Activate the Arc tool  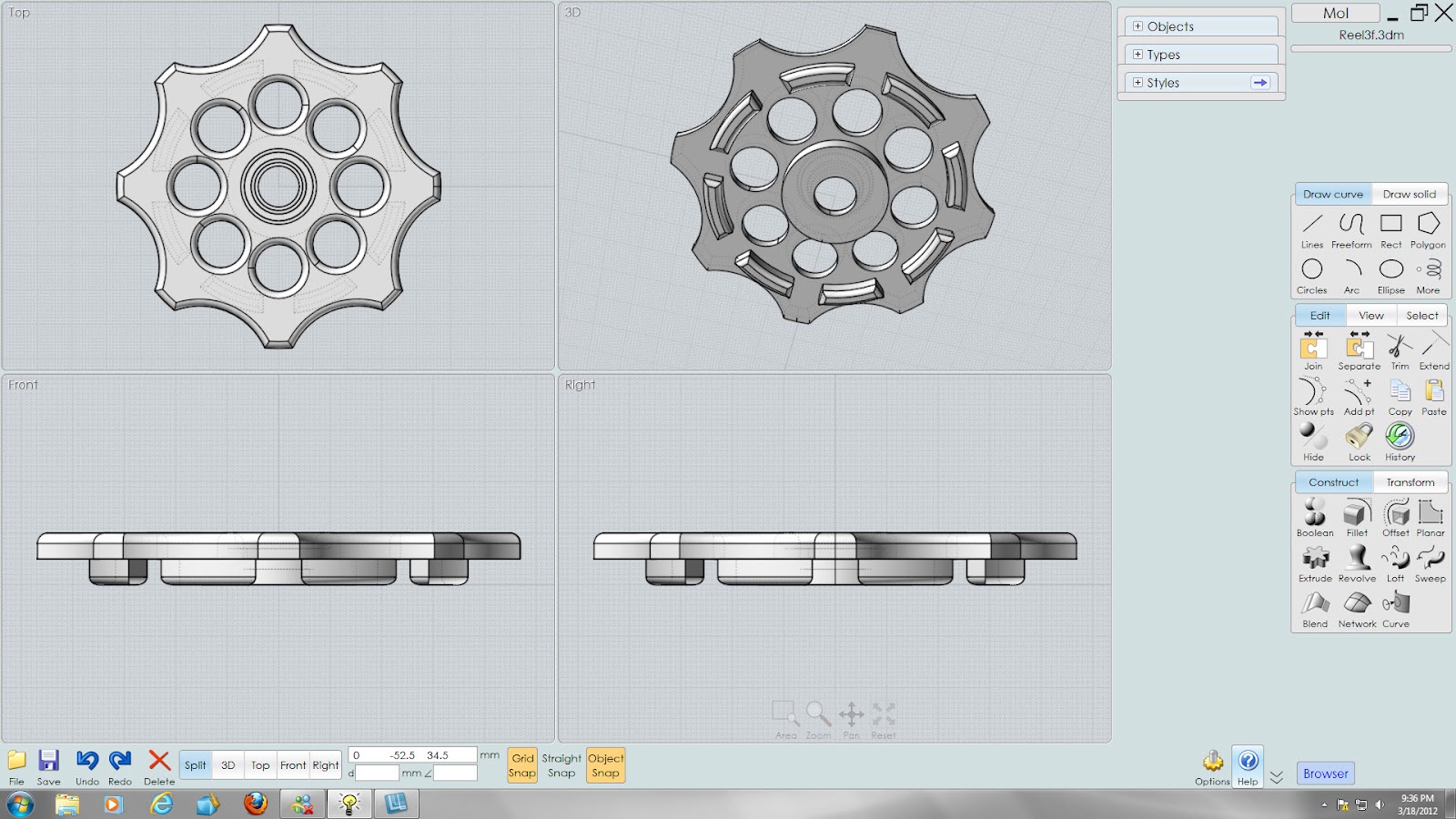point(1352,276)
